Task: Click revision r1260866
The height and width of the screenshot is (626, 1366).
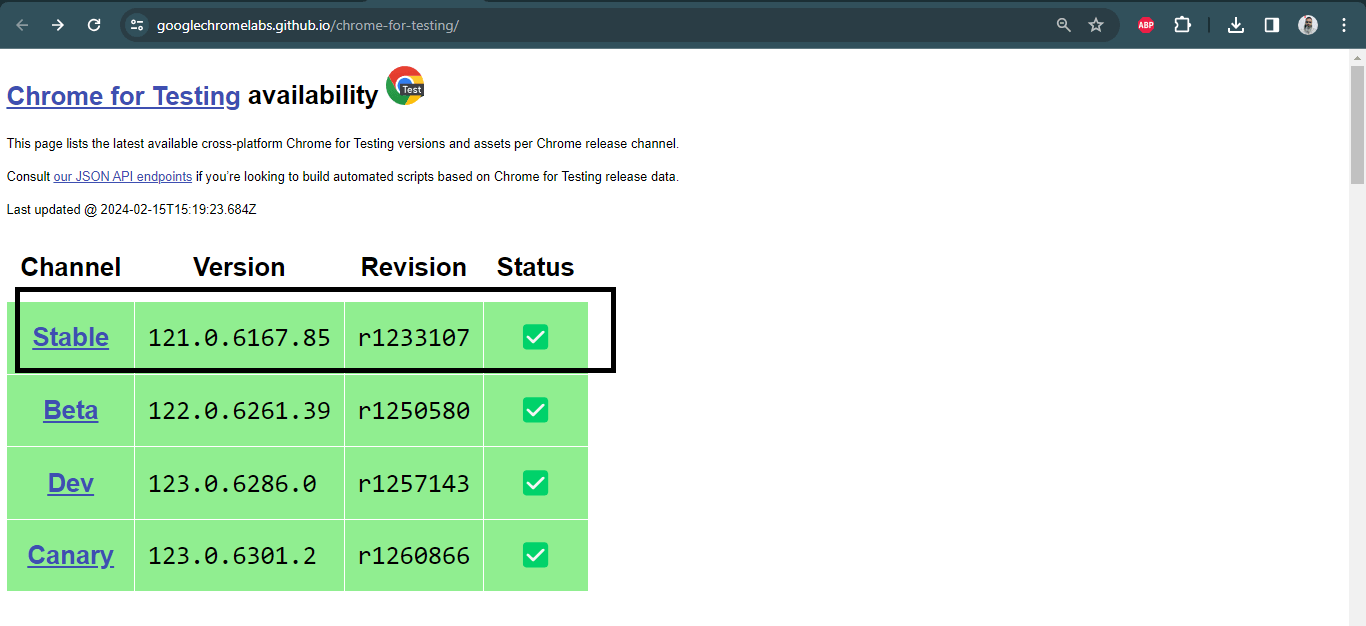Action: [x=414, y=556]
